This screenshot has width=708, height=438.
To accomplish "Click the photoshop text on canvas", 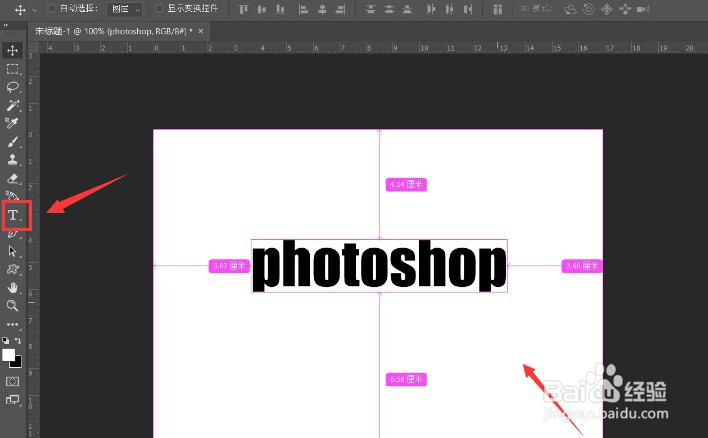I will pos(379,266).
